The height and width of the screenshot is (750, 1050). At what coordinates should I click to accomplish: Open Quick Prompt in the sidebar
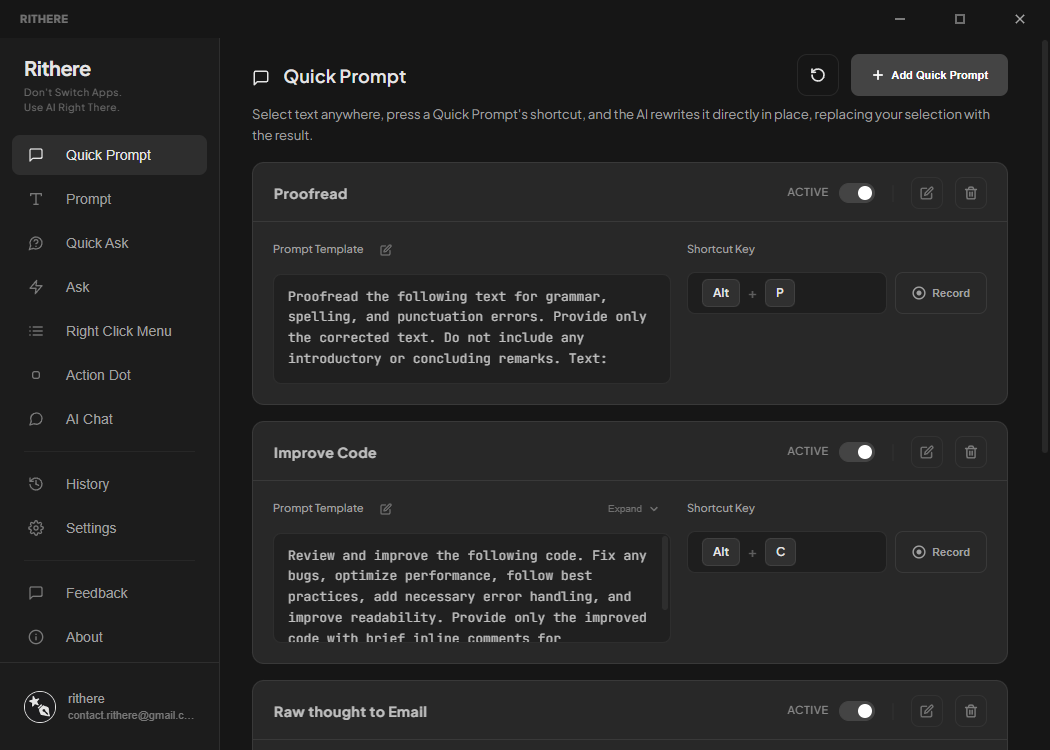[109, 155]
